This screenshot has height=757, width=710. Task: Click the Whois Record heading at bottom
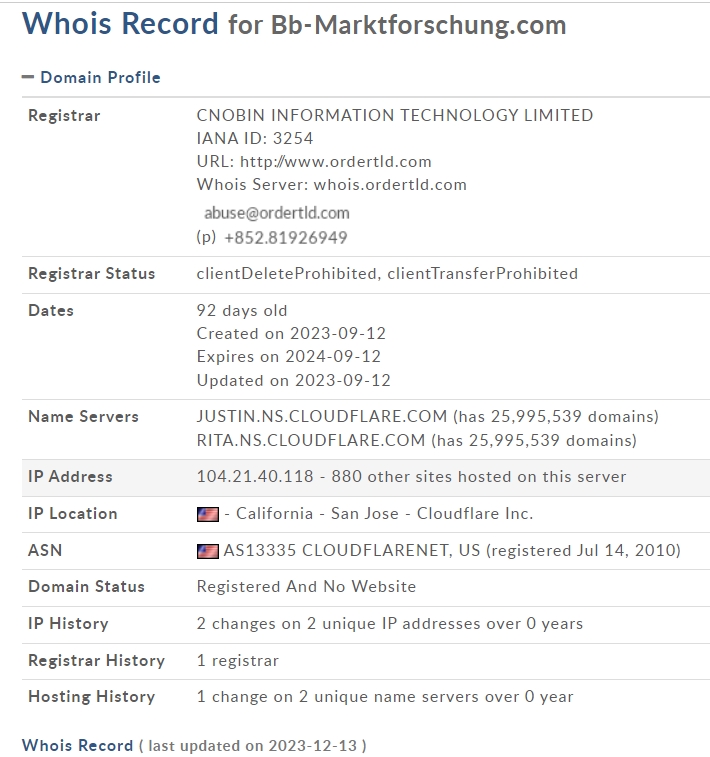[77, 745]
